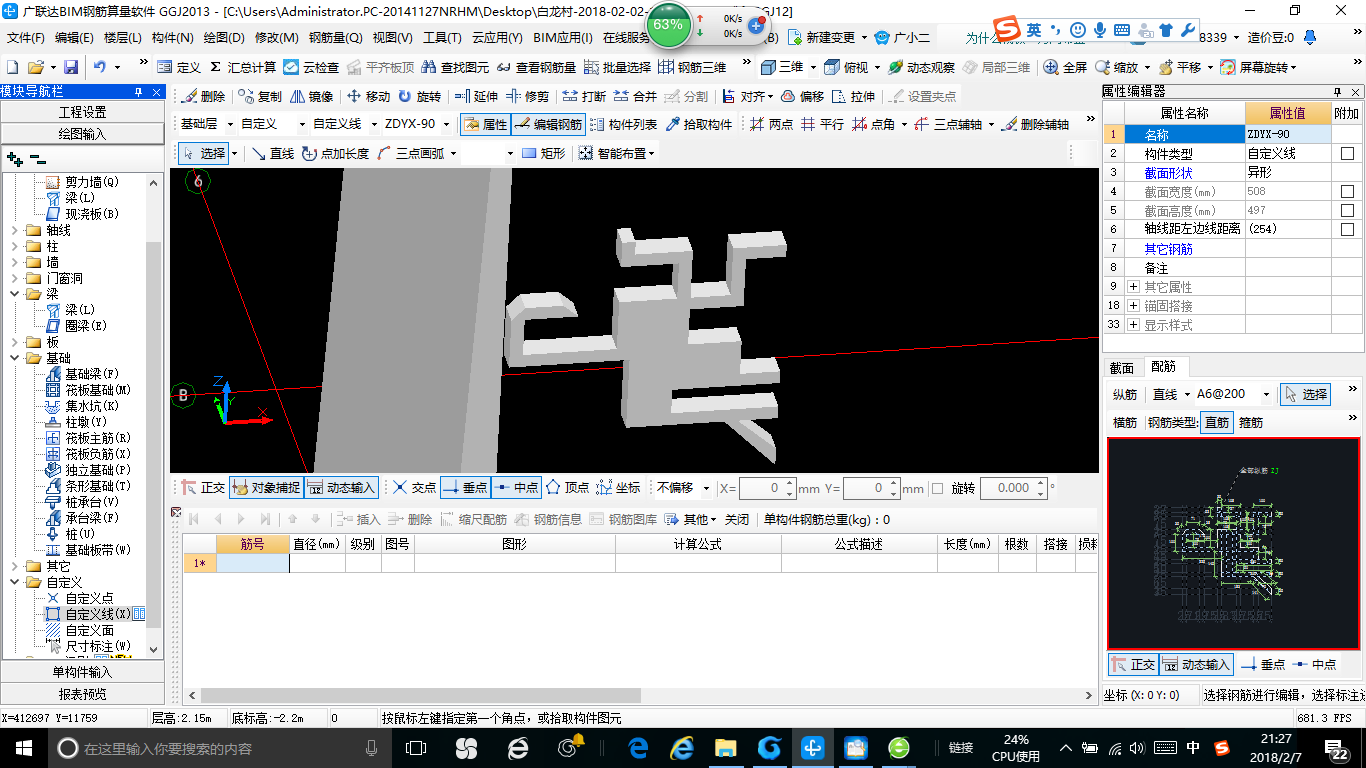
Task: Toggle 正交 ortho mode below viewport
Action: click(203, 488)
